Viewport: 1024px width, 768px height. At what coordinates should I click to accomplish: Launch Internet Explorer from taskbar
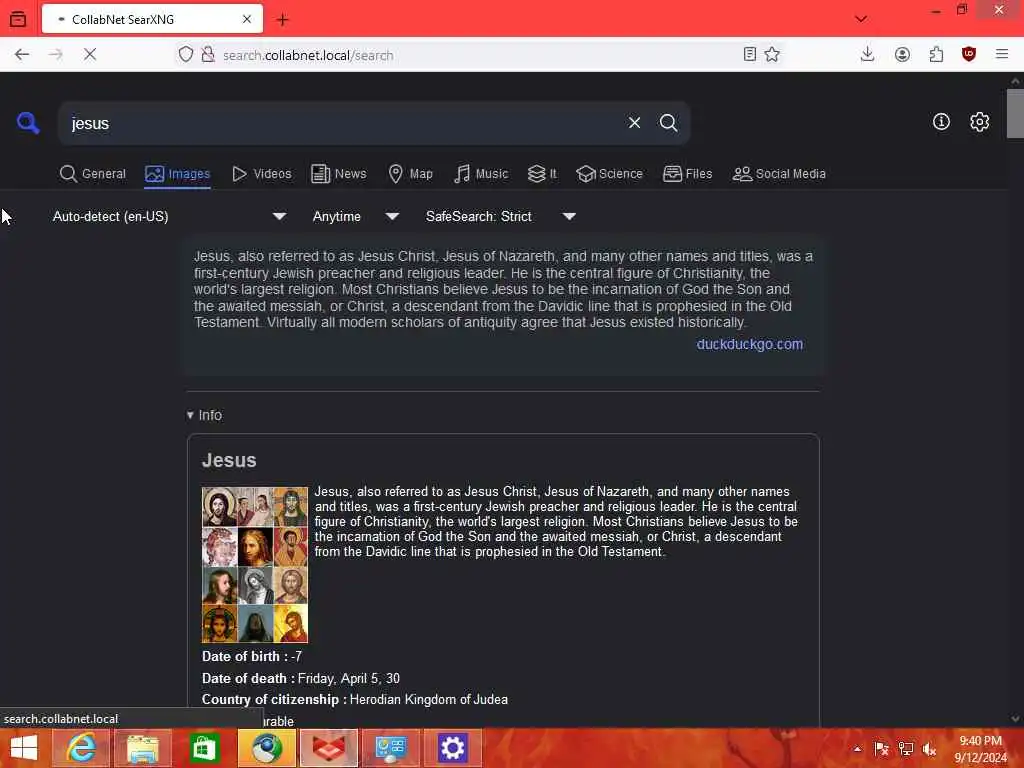point(80,748)
